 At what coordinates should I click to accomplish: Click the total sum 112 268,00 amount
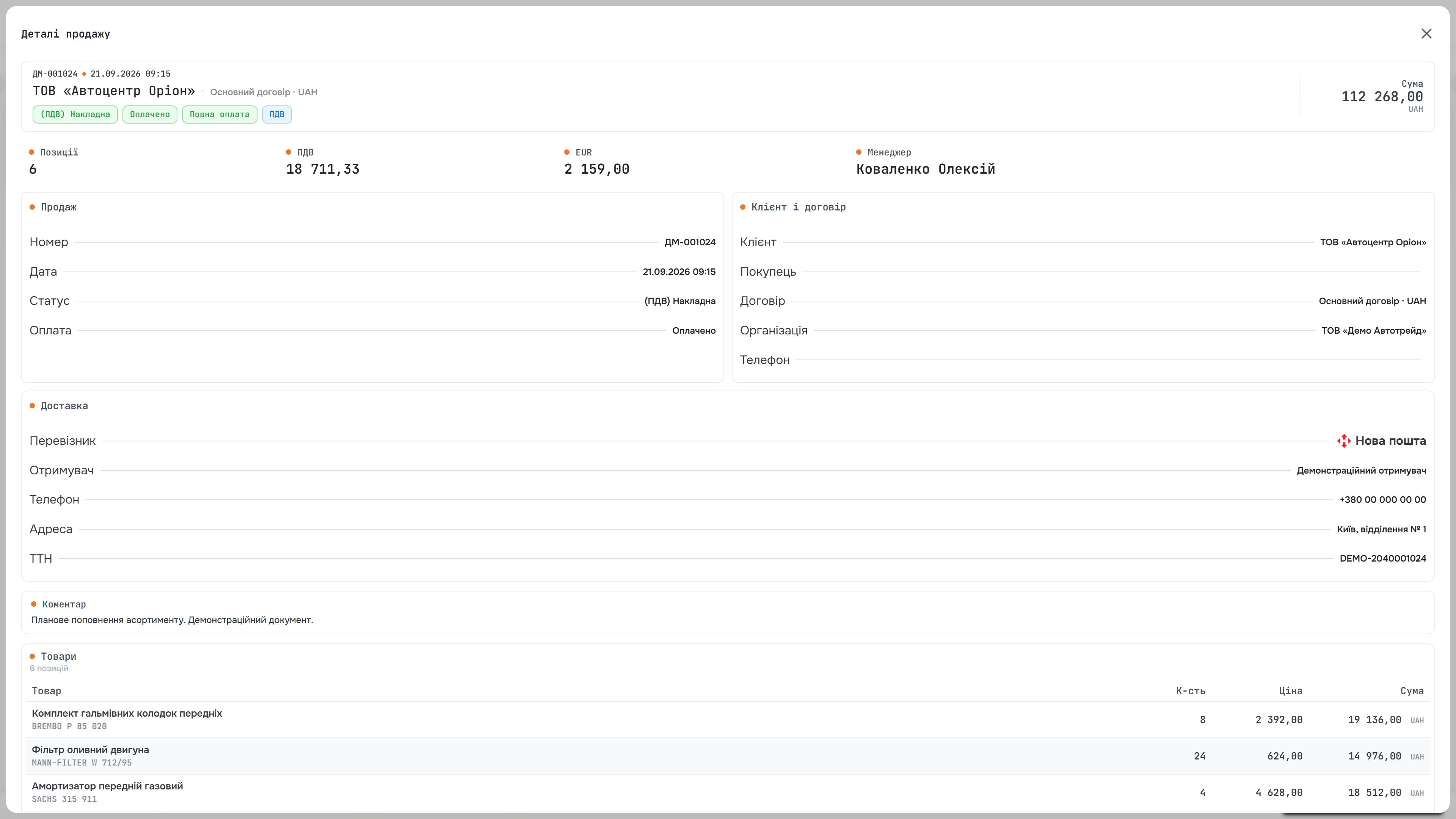(1382, 97)
